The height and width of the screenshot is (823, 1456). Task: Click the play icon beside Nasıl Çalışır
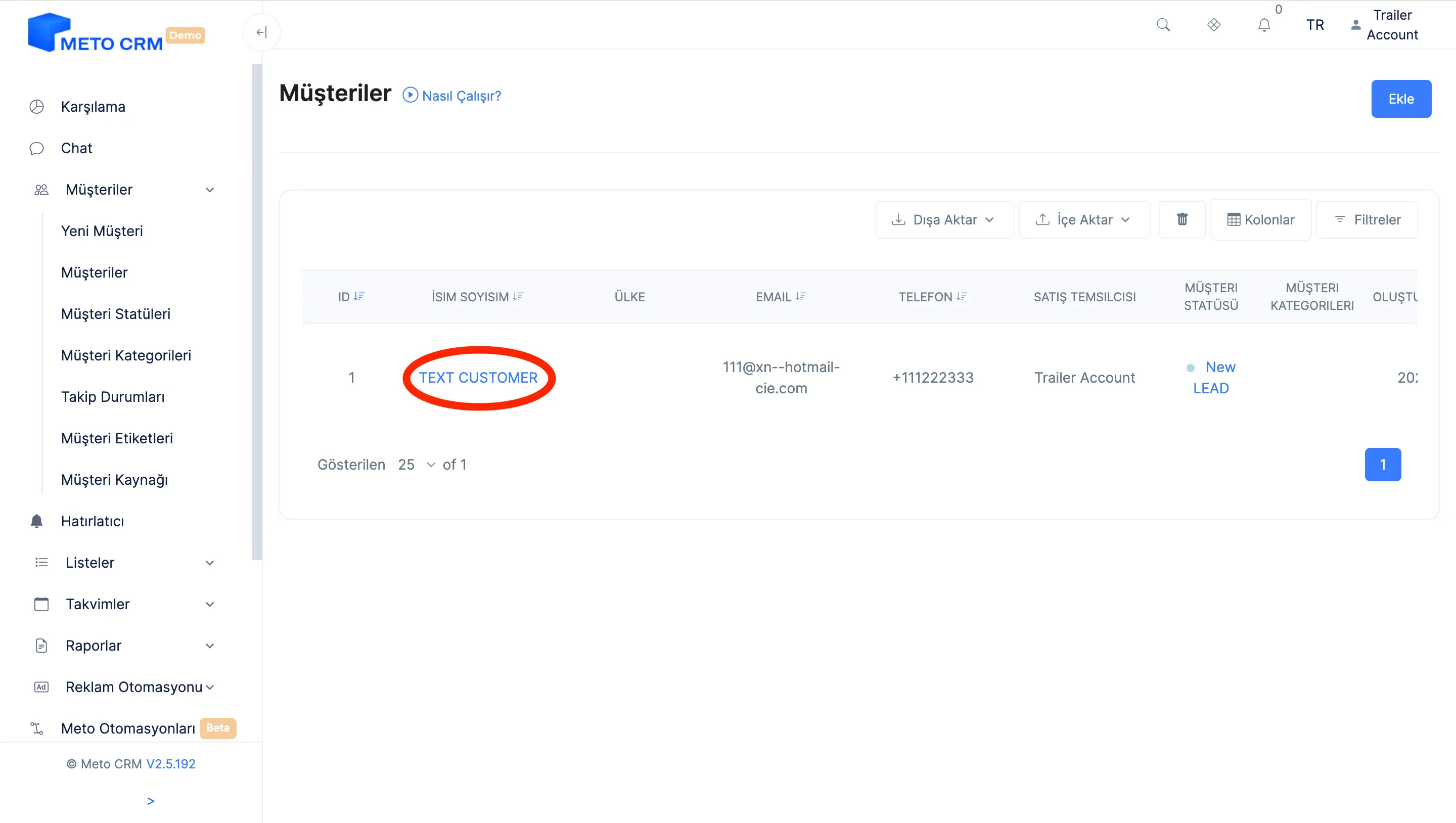pyautogui.click(x=411, y=95)
